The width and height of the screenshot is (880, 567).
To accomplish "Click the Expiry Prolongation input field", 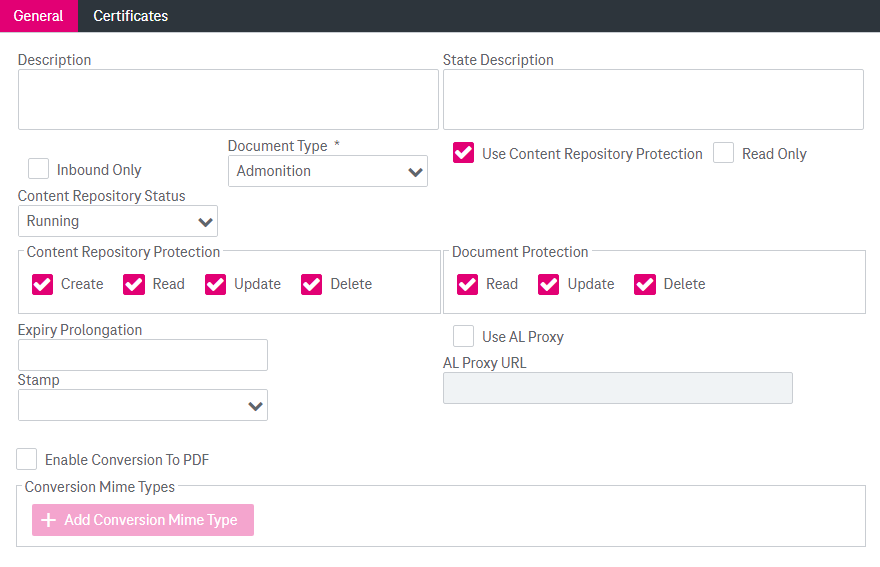I will (x=143, y=355).
